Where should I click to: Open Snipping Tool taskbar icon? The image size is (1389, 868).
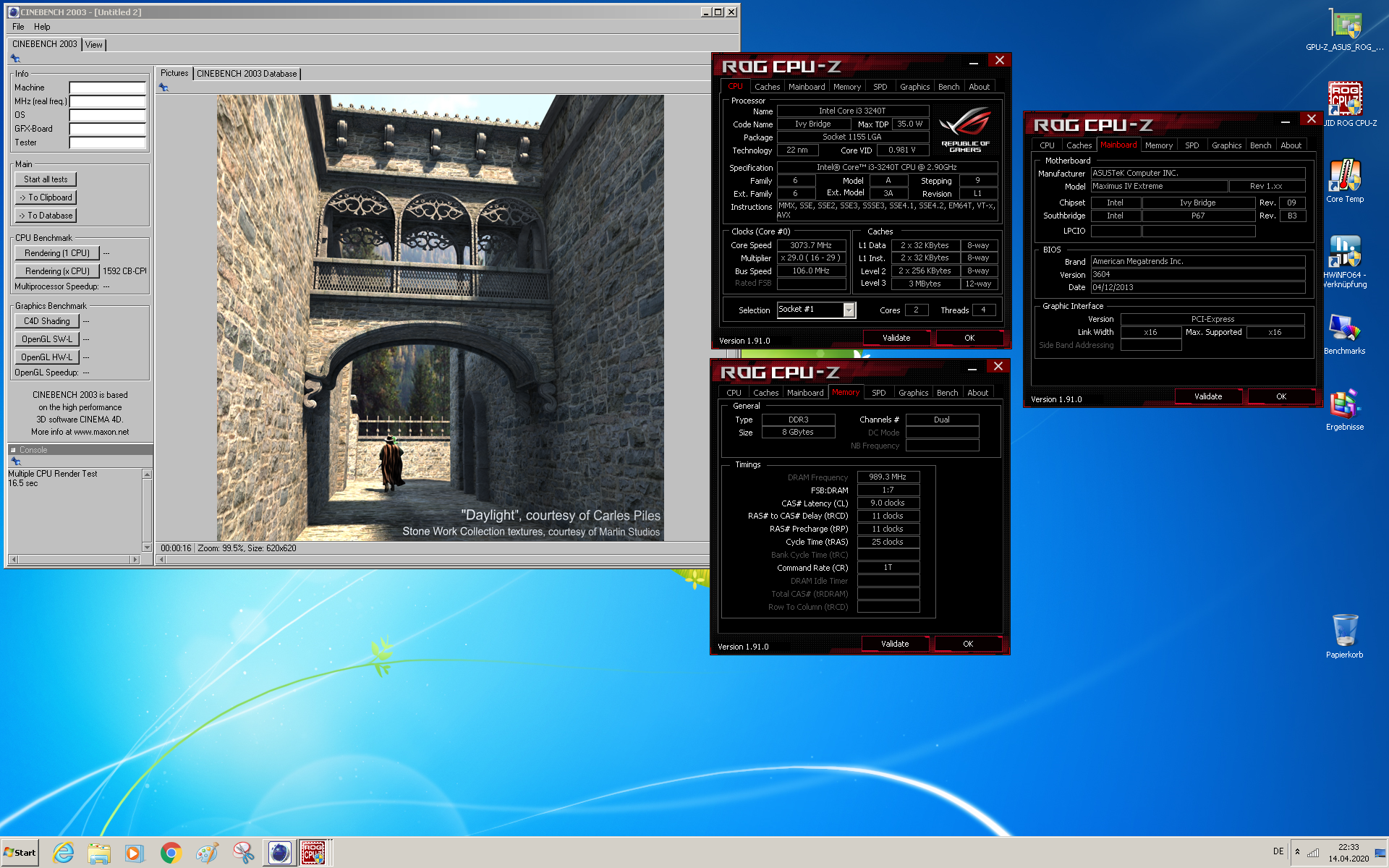point(243,854)
